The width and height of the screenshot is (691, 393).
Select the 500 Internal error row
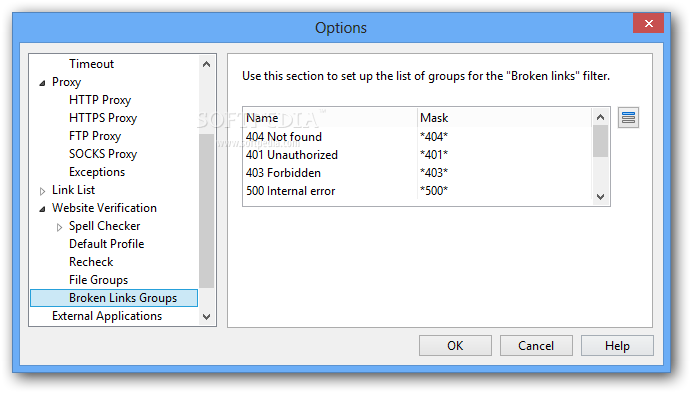tap(417, 191)
